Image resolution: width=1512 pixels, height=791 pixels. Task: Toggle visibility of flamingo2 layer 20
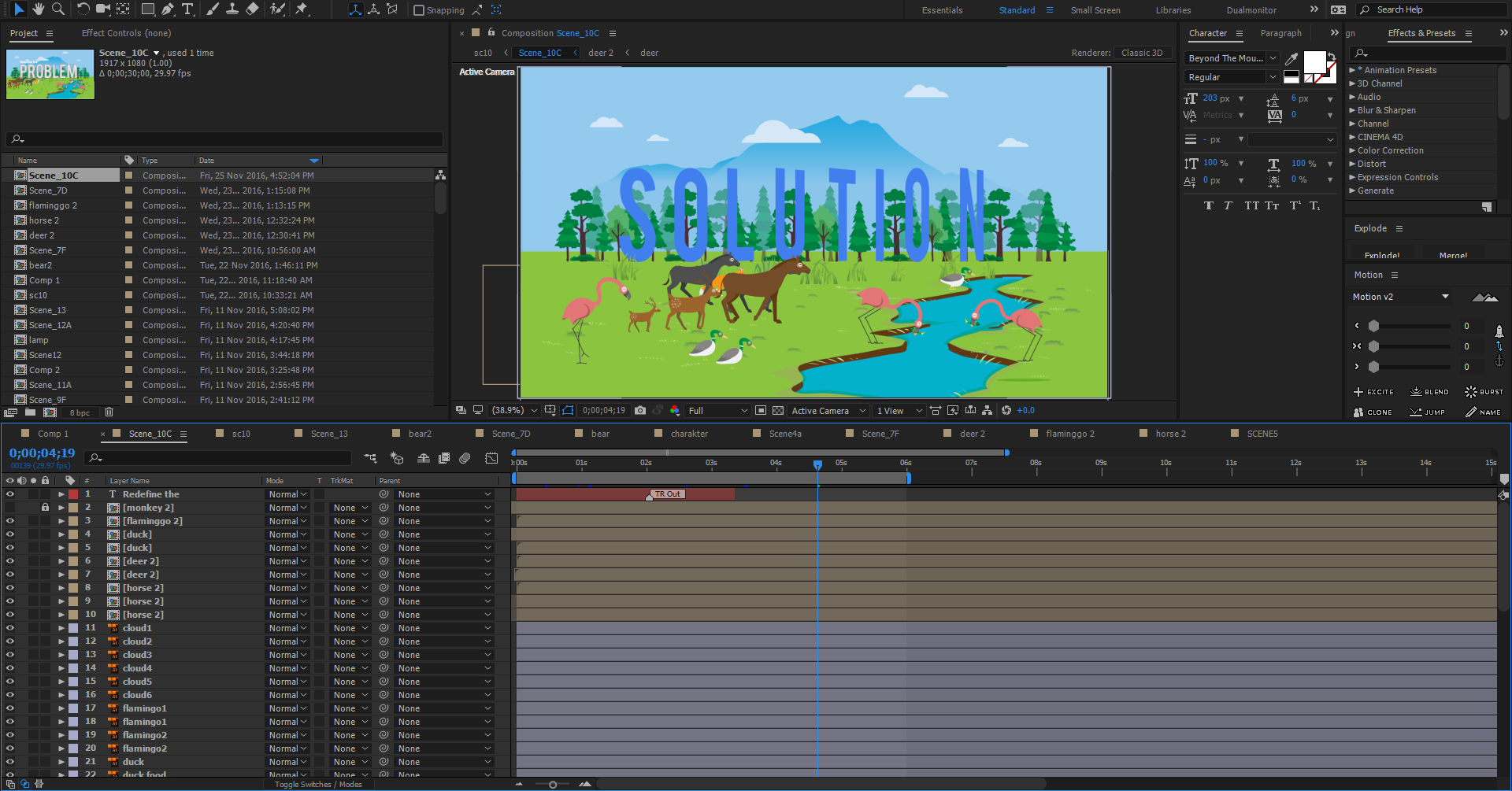[10, 748]
